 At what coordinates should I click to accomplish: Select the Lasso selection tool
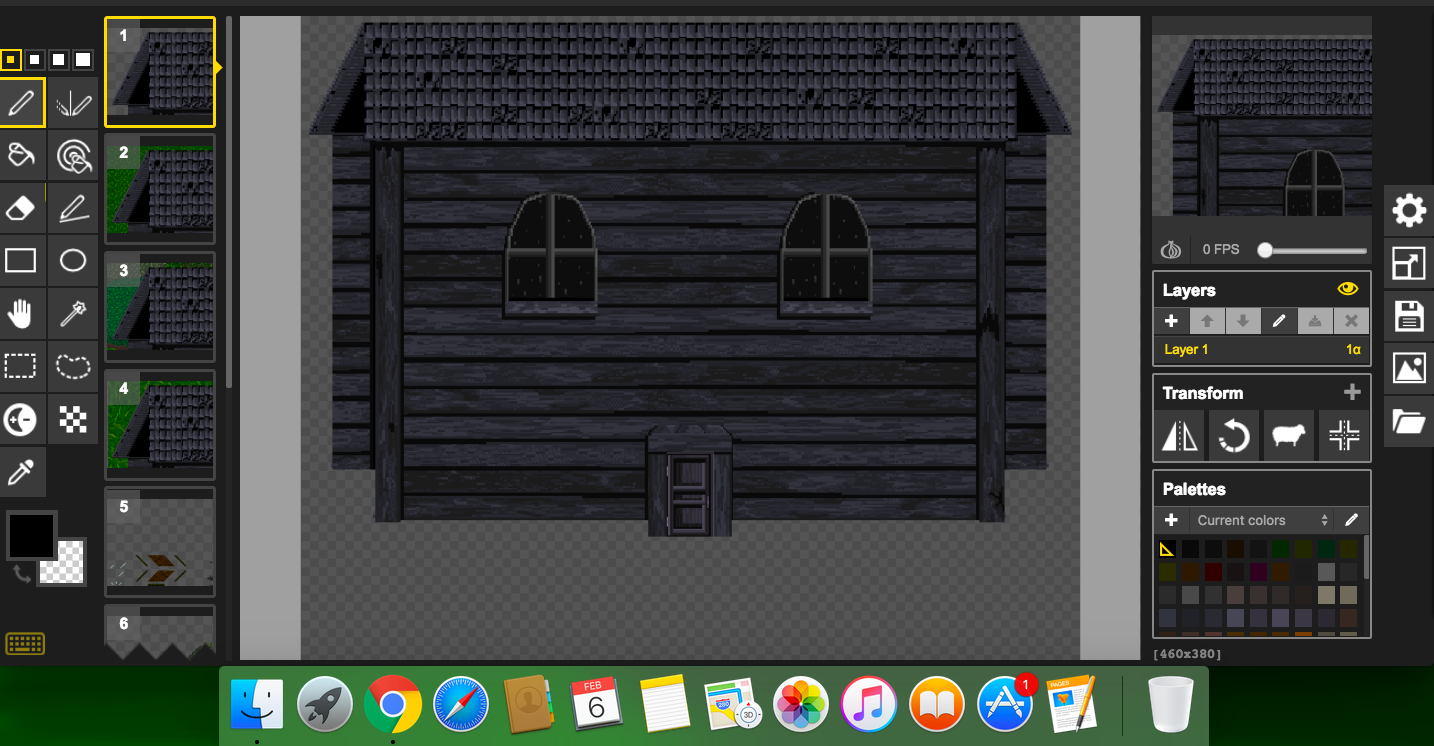coord(74,367)
